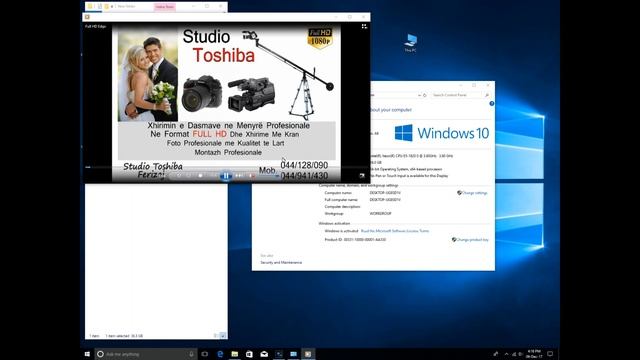Toggle full screen in media player

point(362,176)
